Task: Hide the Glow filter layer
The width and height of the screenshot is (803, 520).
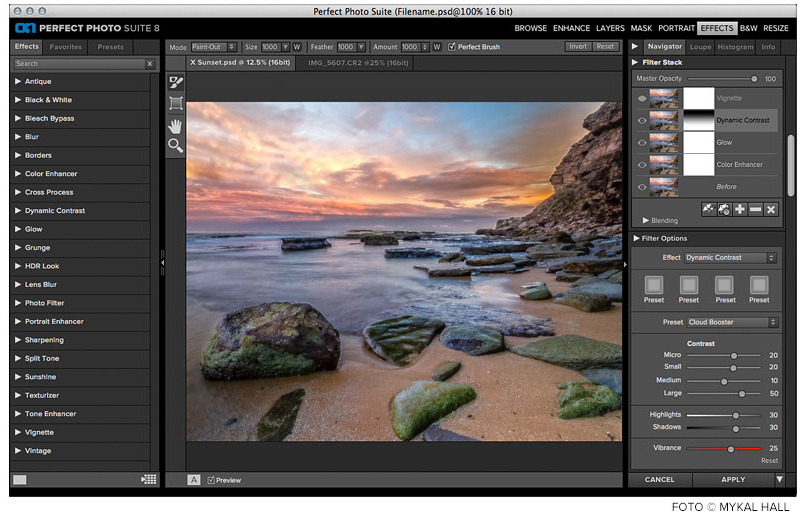Action: click(642, 143)
